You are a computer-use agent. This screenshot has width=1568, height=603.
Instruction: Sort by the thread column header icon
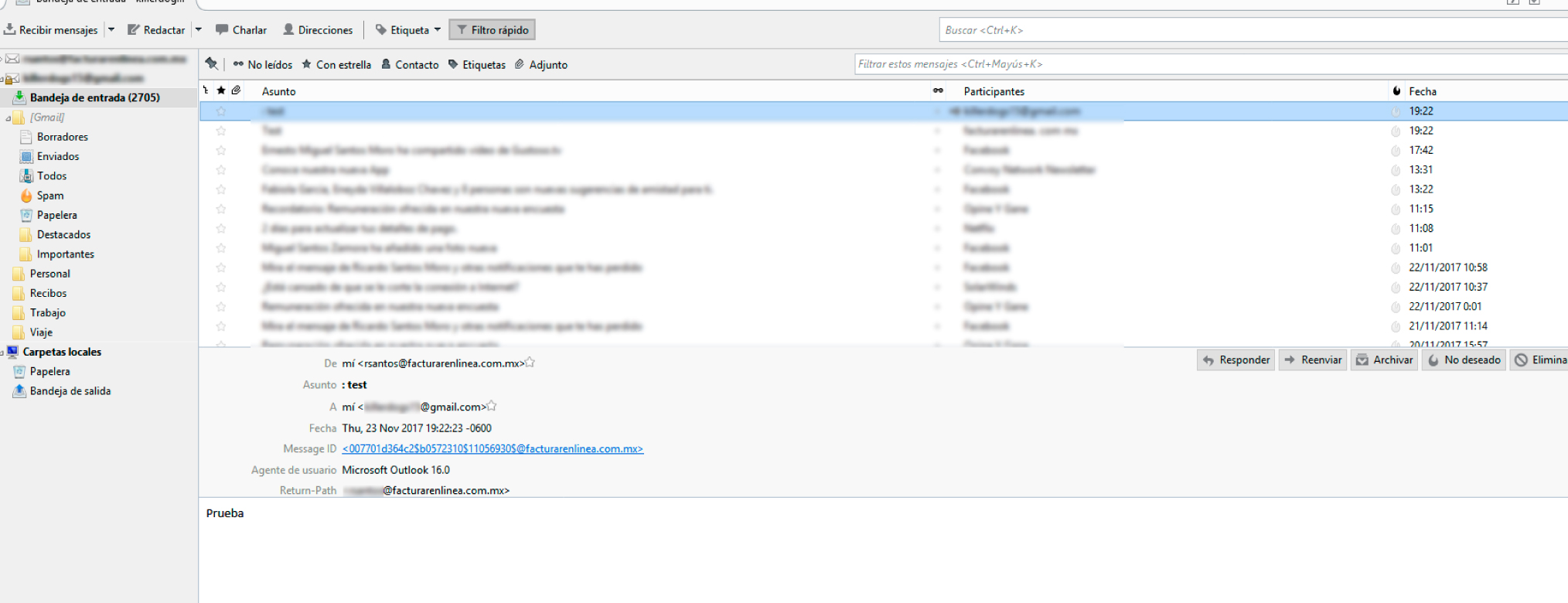click(206, 90)
